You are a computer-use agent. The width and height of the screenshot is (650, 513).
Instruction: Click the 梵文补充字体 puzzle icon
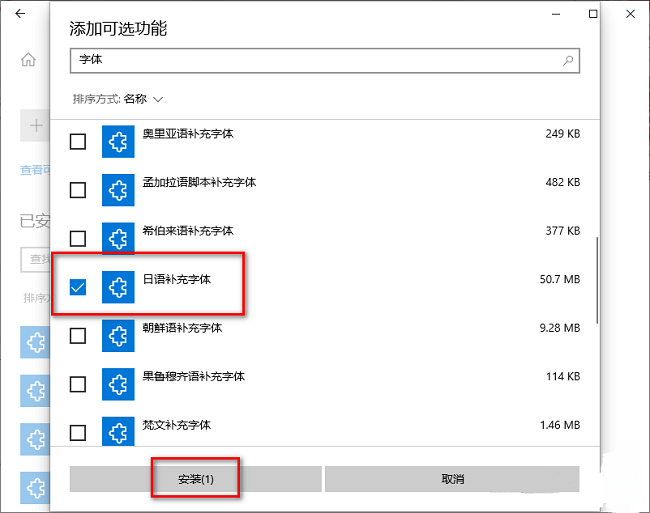(118, 431)
